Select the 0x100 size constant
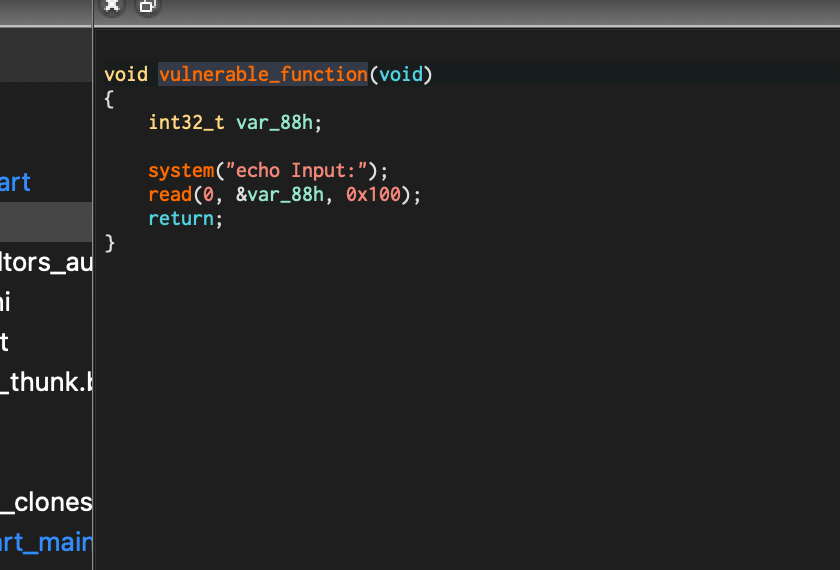 [x=373, y=194]
